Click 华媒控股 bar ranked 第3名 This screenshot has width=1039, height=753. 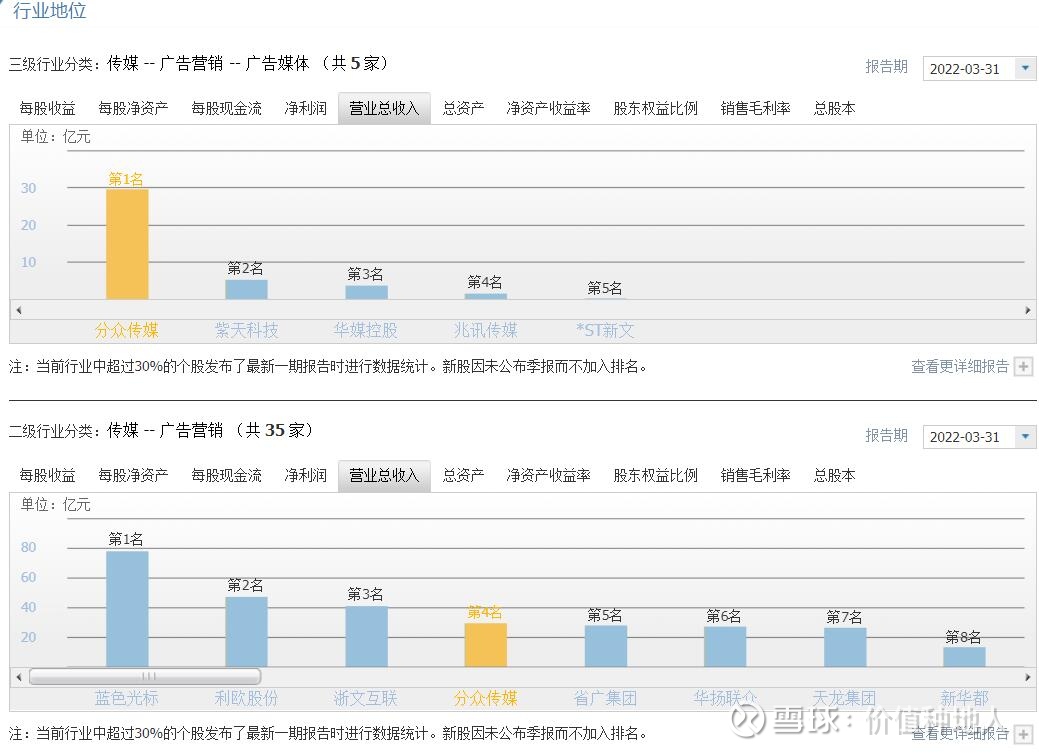(366, 292)
